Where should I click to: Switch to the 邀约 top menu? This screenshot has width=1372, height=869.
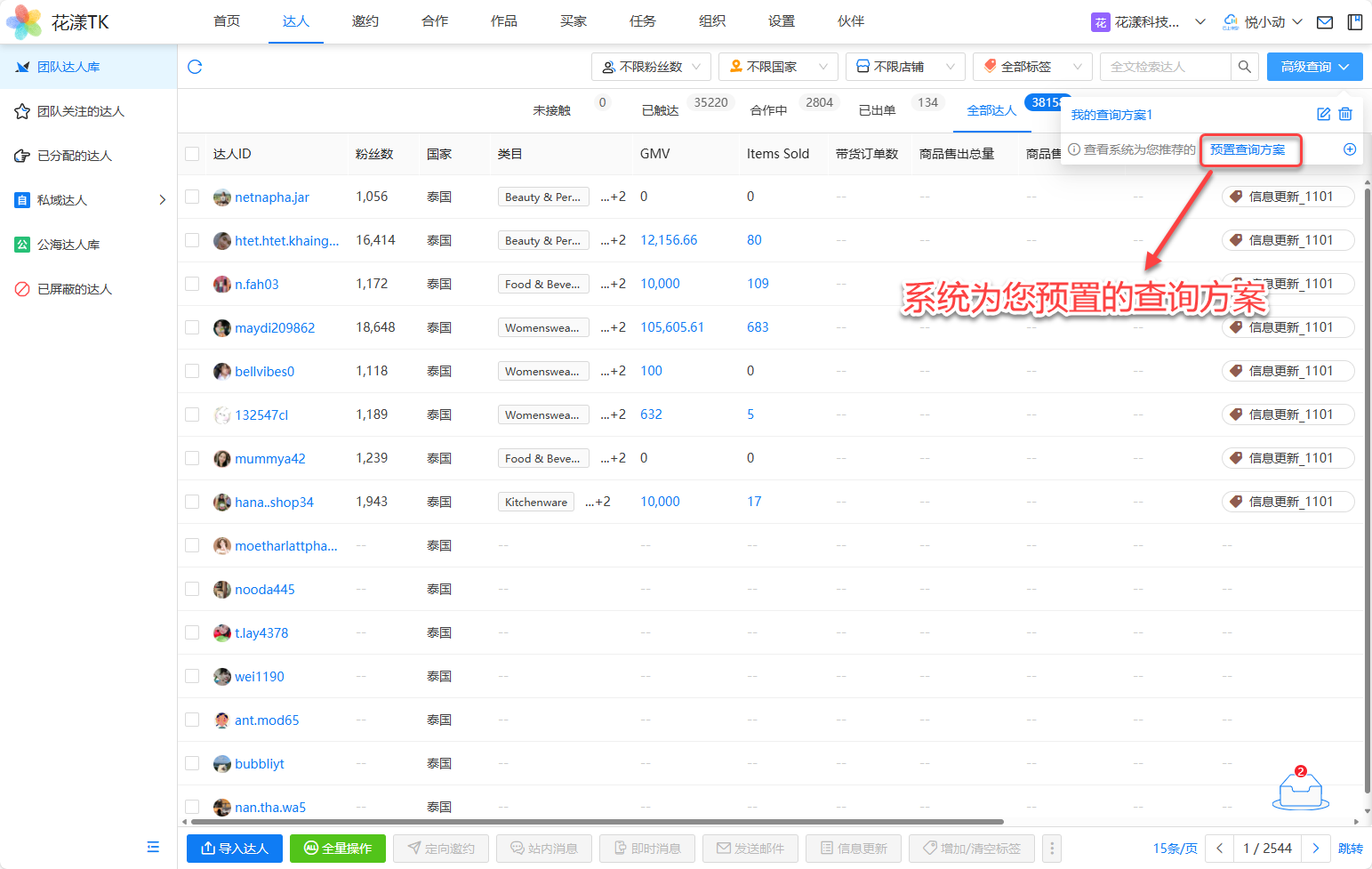click(x=365, y=21)
